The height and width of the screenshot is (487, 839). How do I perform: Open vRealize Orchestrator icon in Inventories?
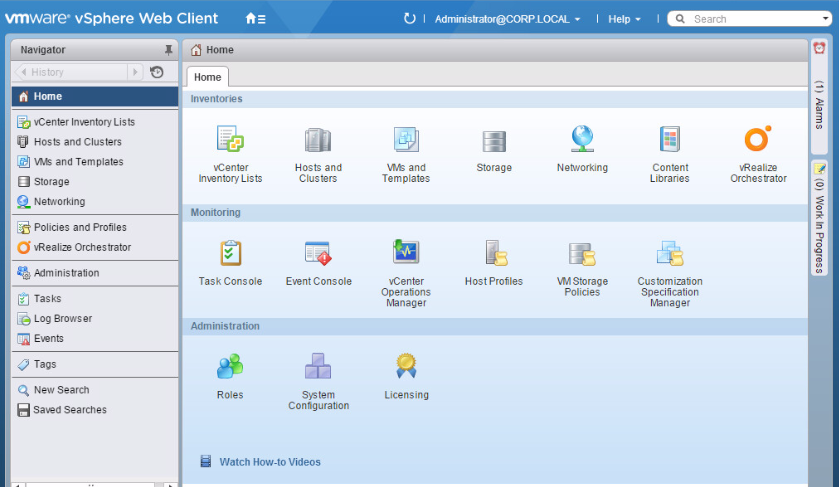[x=758, y=139]
